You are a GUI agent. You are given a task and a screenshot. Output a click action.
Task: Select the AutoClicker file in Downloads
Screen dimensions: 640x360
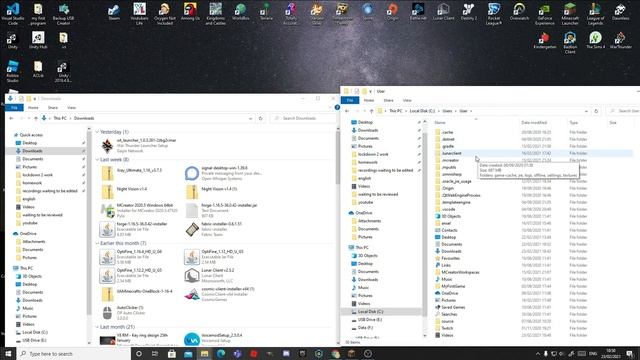[x=123, y=313]
